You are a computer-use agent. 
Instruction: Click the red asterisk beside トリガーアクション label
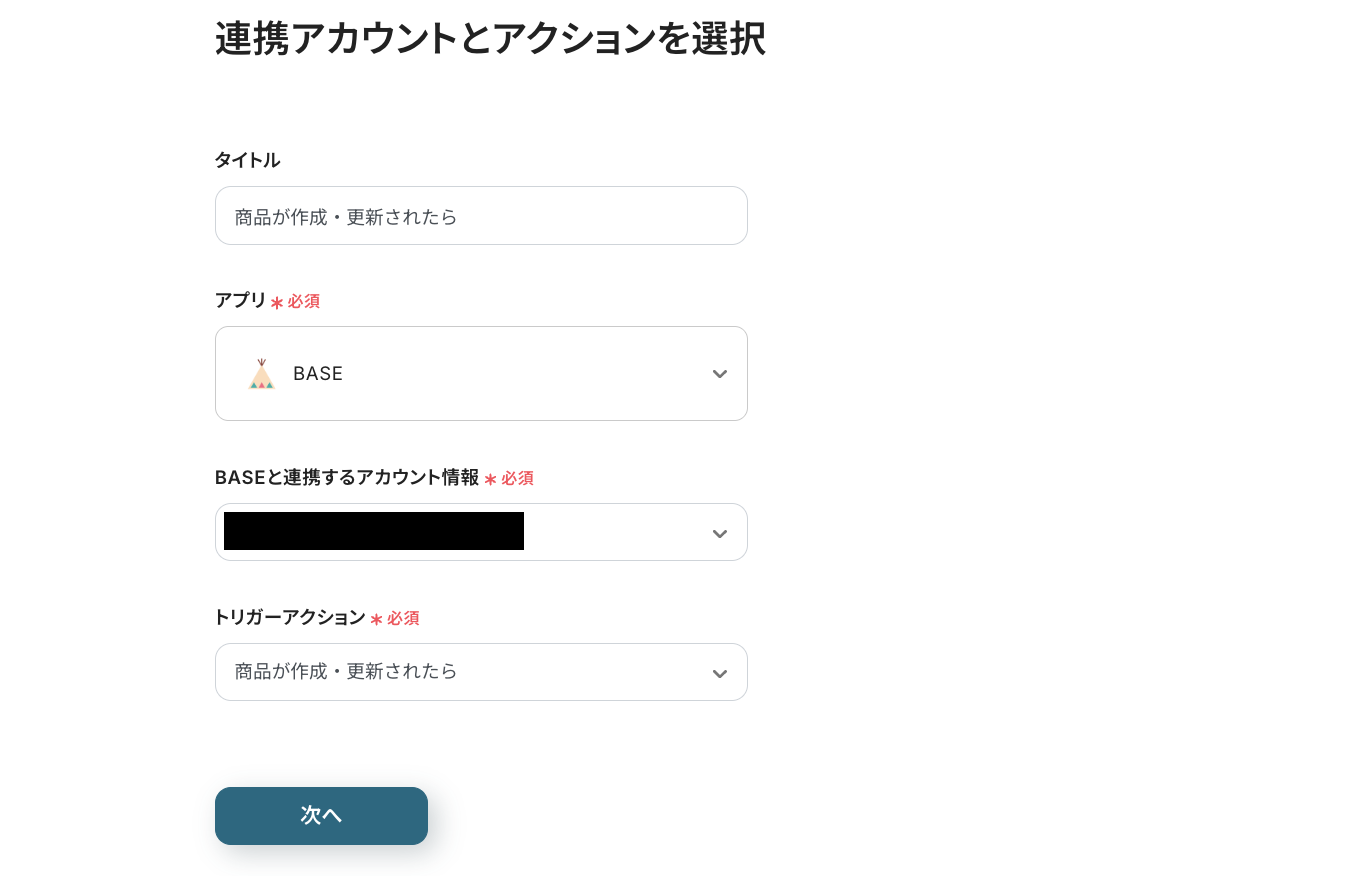[376, 619]
